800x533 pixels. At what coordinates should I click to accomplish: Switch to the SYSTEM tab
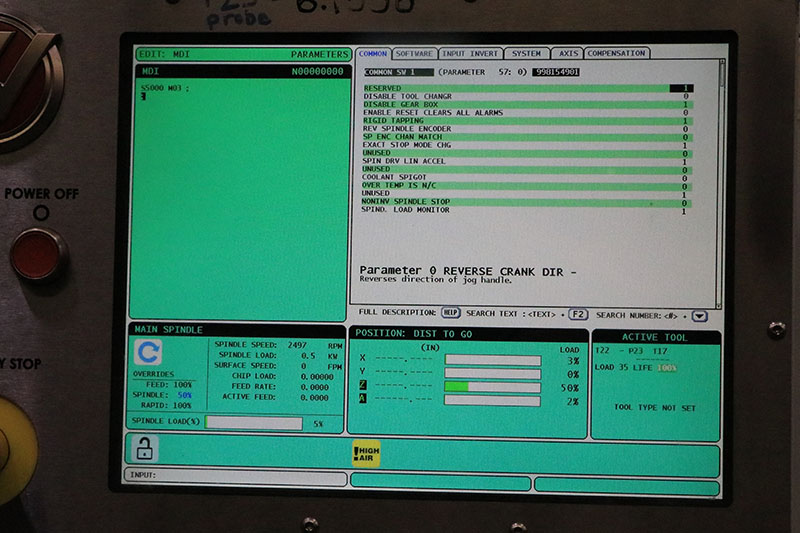[x=527, y=54]
